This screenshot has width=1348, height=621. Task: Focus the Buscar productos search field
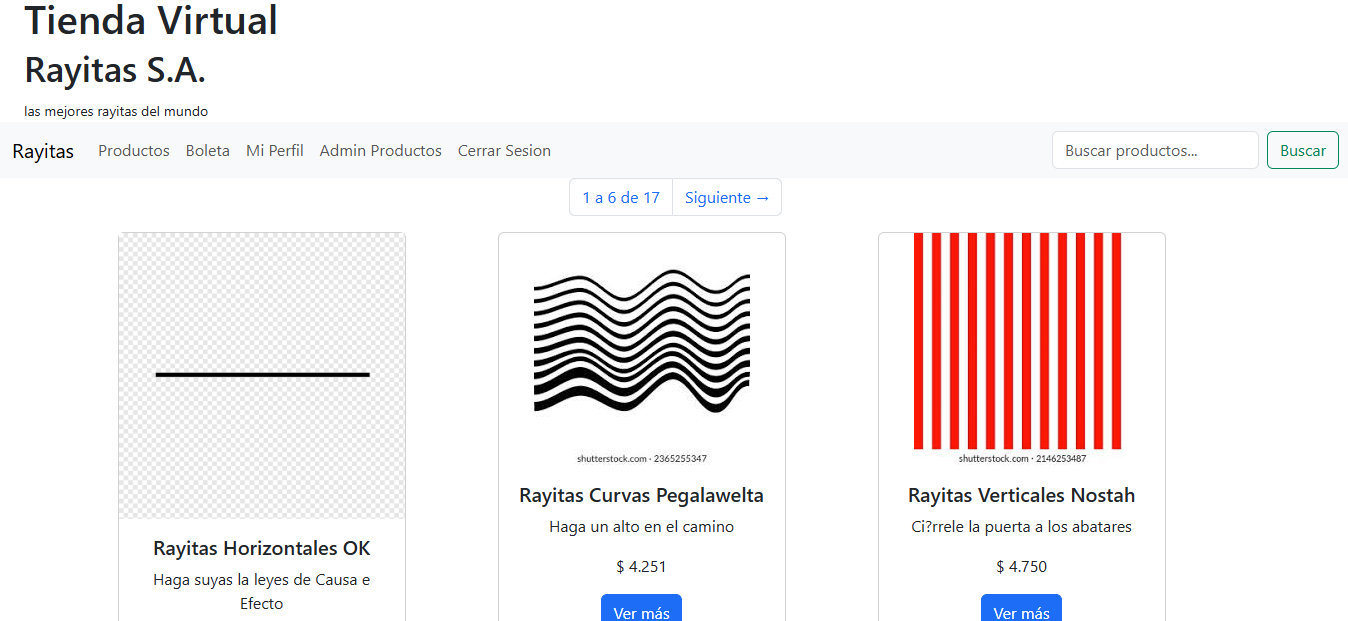pos(1155,150)
